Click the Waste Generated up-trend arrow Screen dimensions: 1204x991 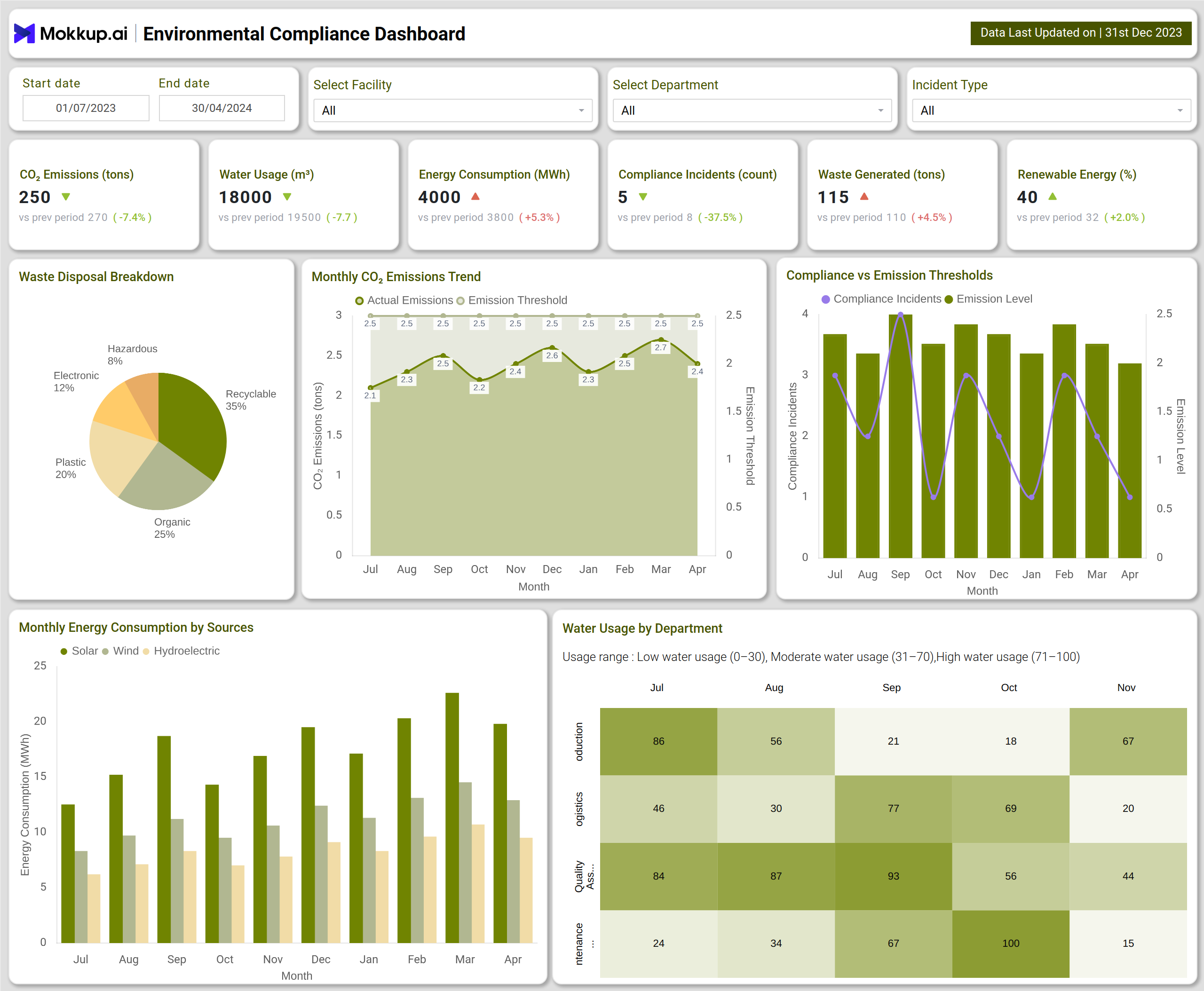(864, 197)
